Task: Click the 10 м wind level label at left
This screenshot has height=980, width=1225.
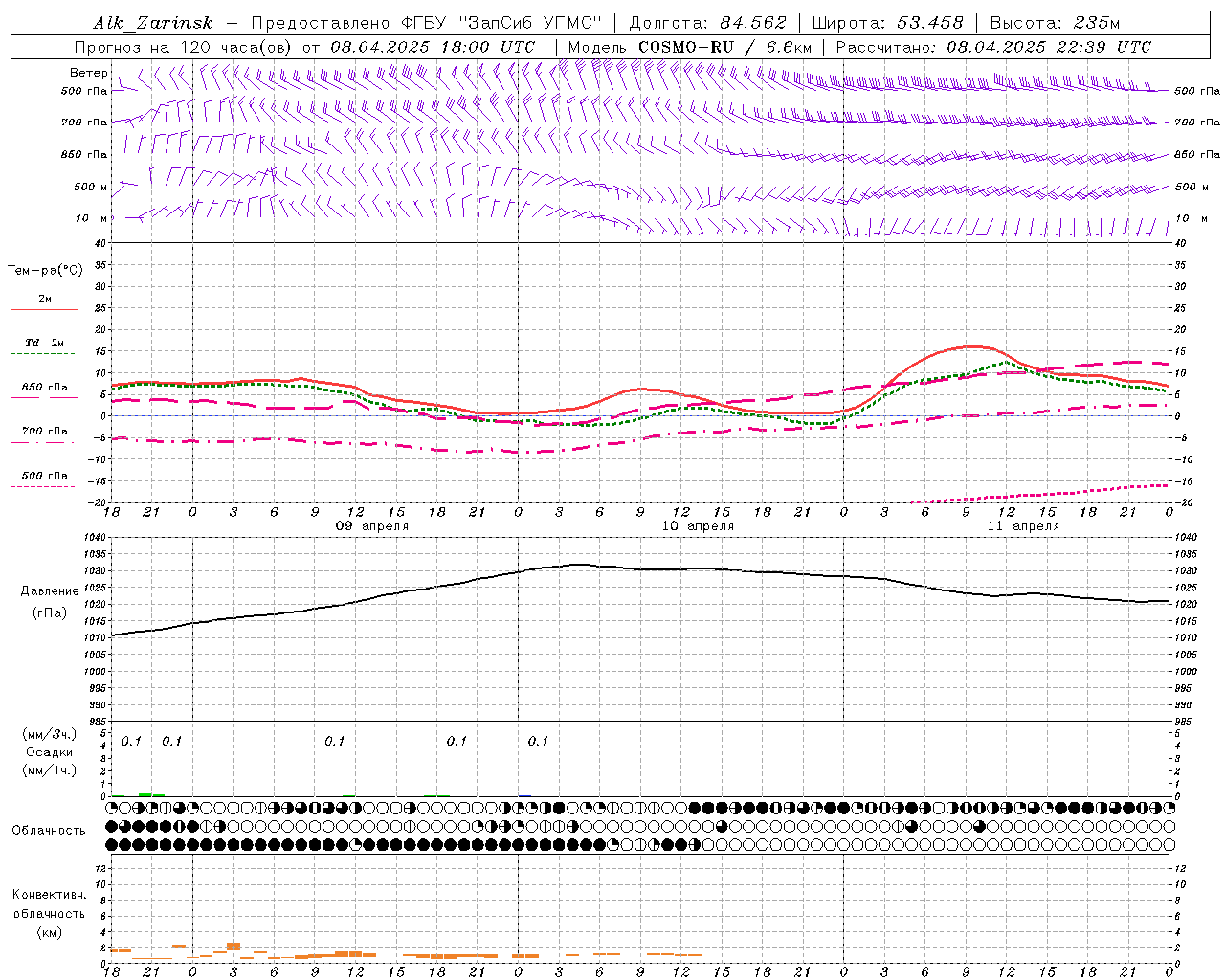Action: (92, 218)
